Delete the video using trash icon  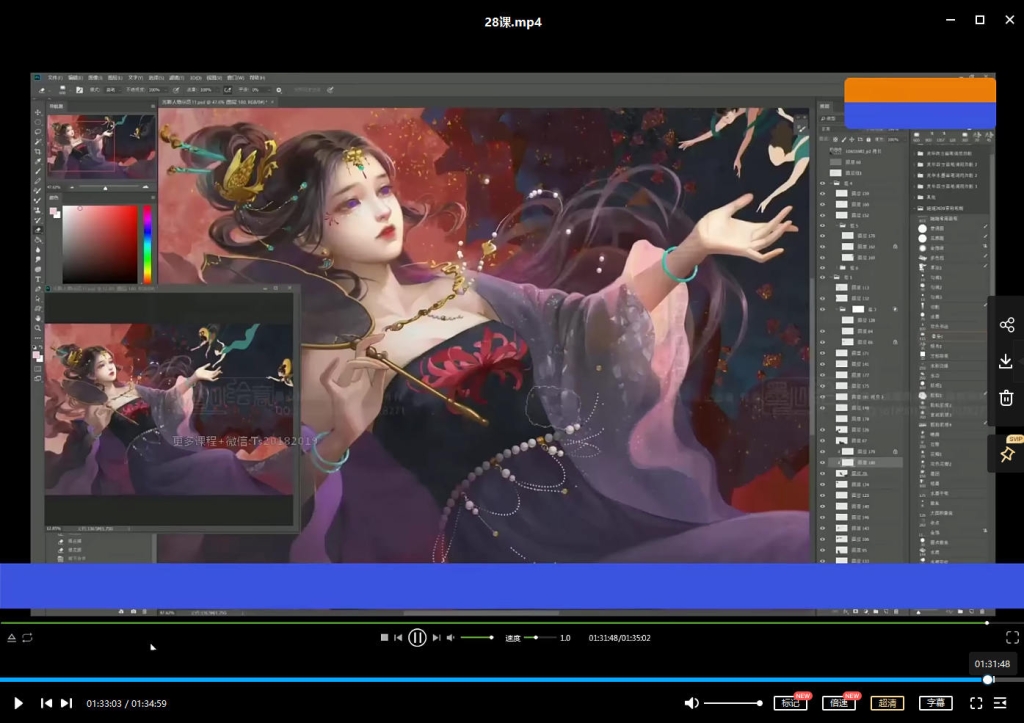tap(1006, 398)
